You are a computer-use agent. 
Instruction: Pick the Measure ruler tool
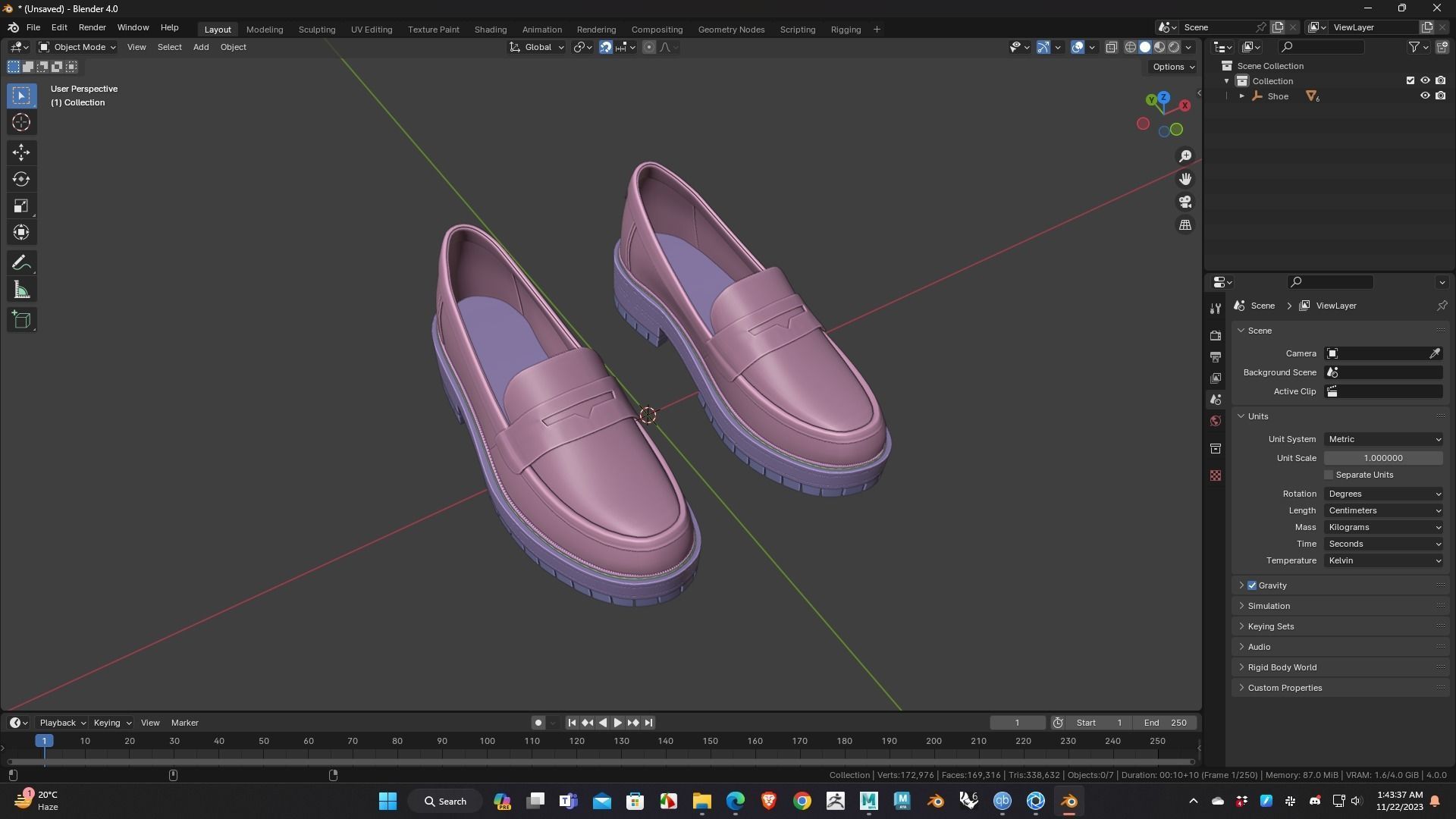tap(21, 290)
